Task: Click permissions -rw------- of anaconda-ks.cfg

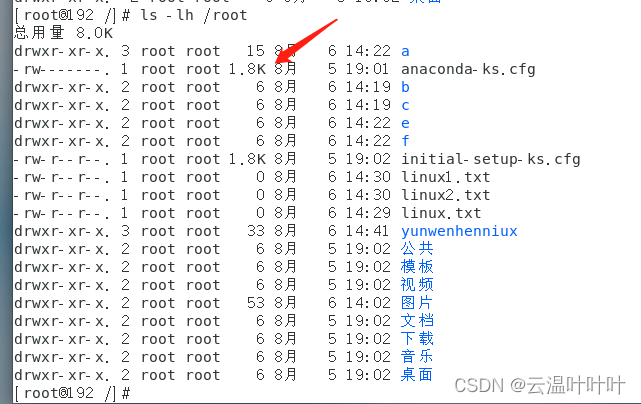Action: tap(62, 70)
